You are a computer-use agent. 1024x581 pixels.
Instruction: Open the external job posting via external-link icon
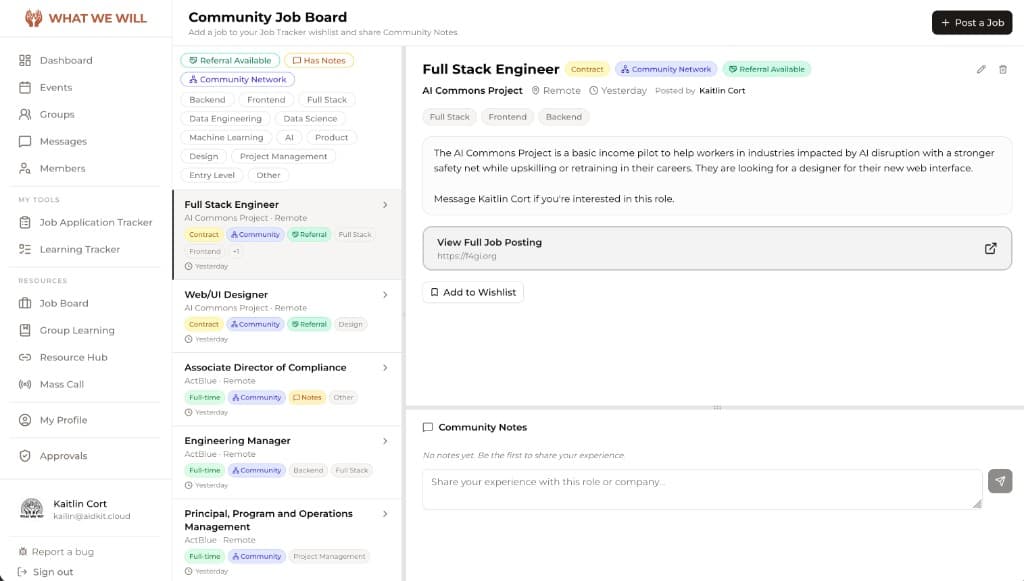[x=990, y=248]
